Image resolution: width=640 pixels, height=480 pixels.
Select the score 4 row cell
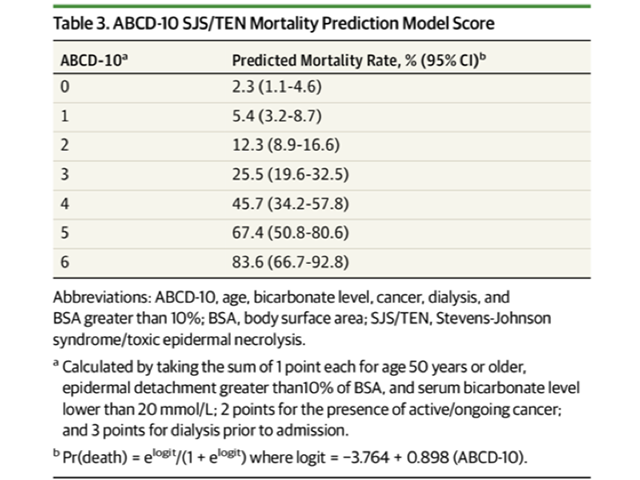tap(67, 199)
